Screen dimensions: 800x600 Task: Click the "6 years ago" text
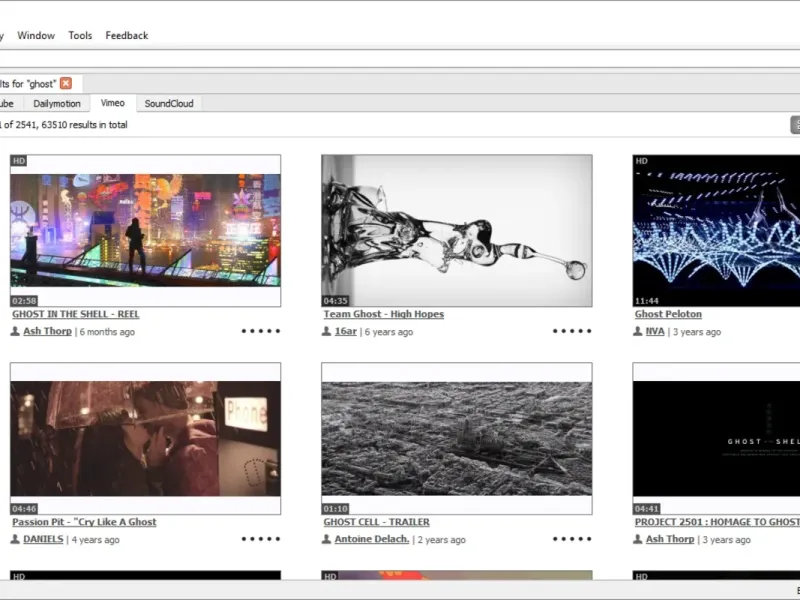pyautogui.click(x=389, y=332)
